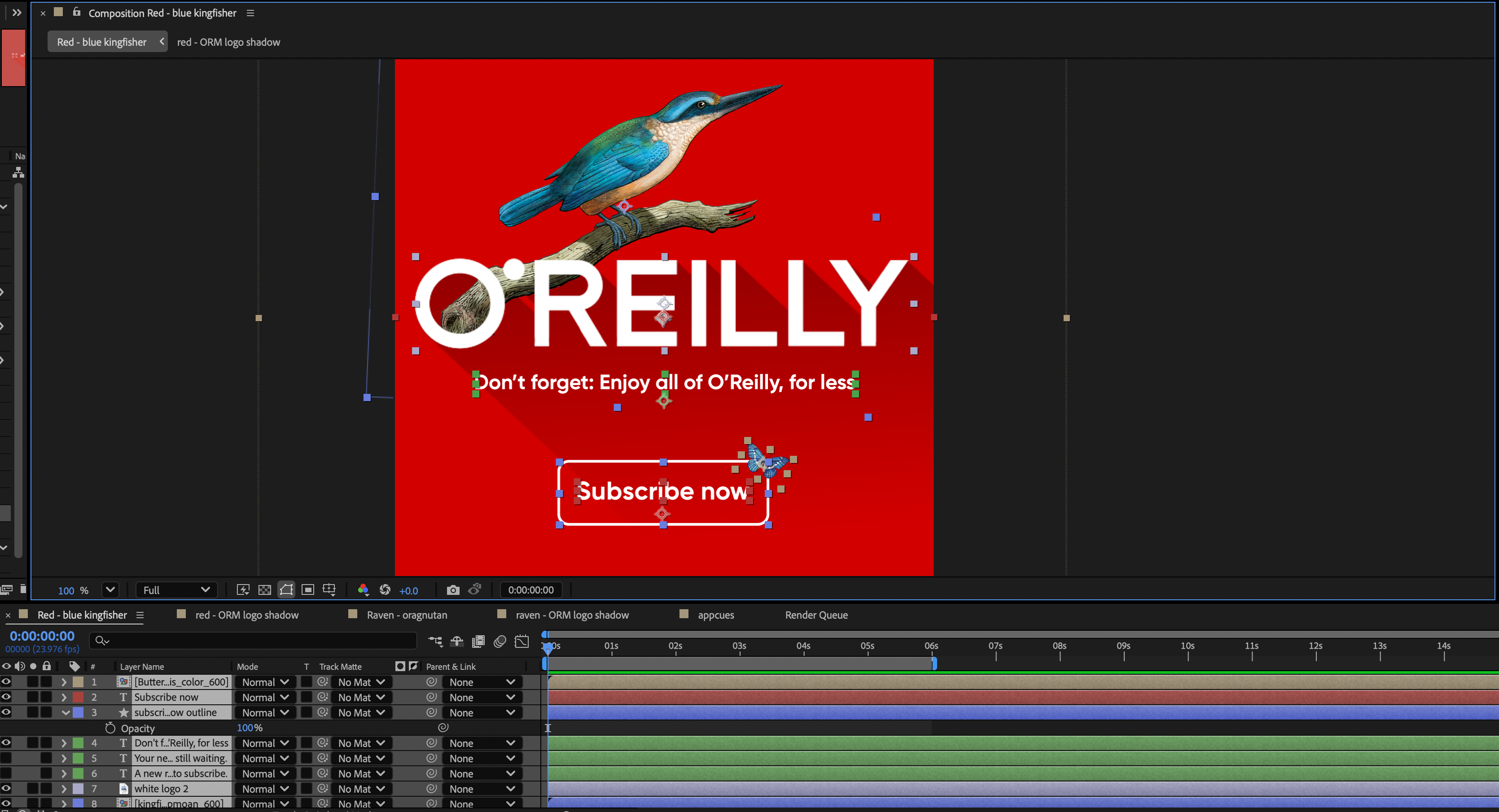
Task: Expand the Butterfly layer 1 properties
Action: click(x=64, y=682)
